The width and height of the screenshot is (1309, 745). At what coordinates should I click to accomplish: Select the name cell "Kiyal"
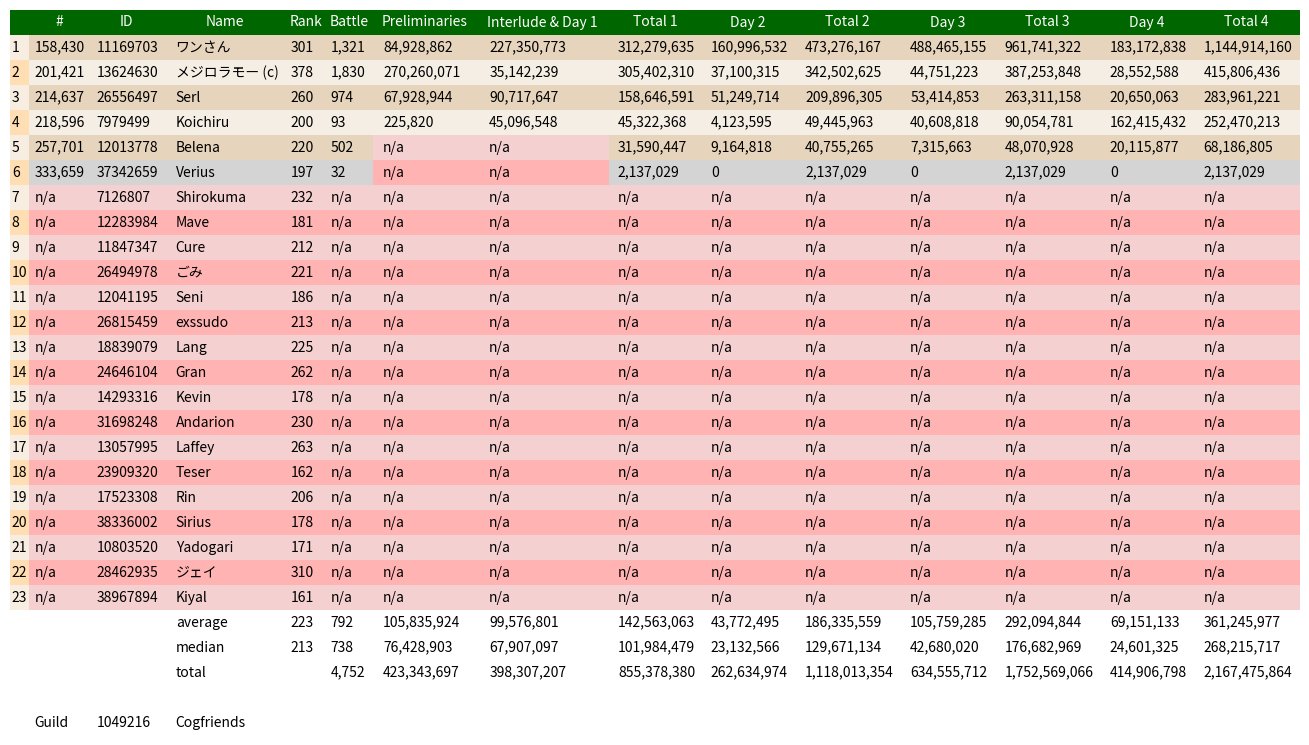[191, 597]
